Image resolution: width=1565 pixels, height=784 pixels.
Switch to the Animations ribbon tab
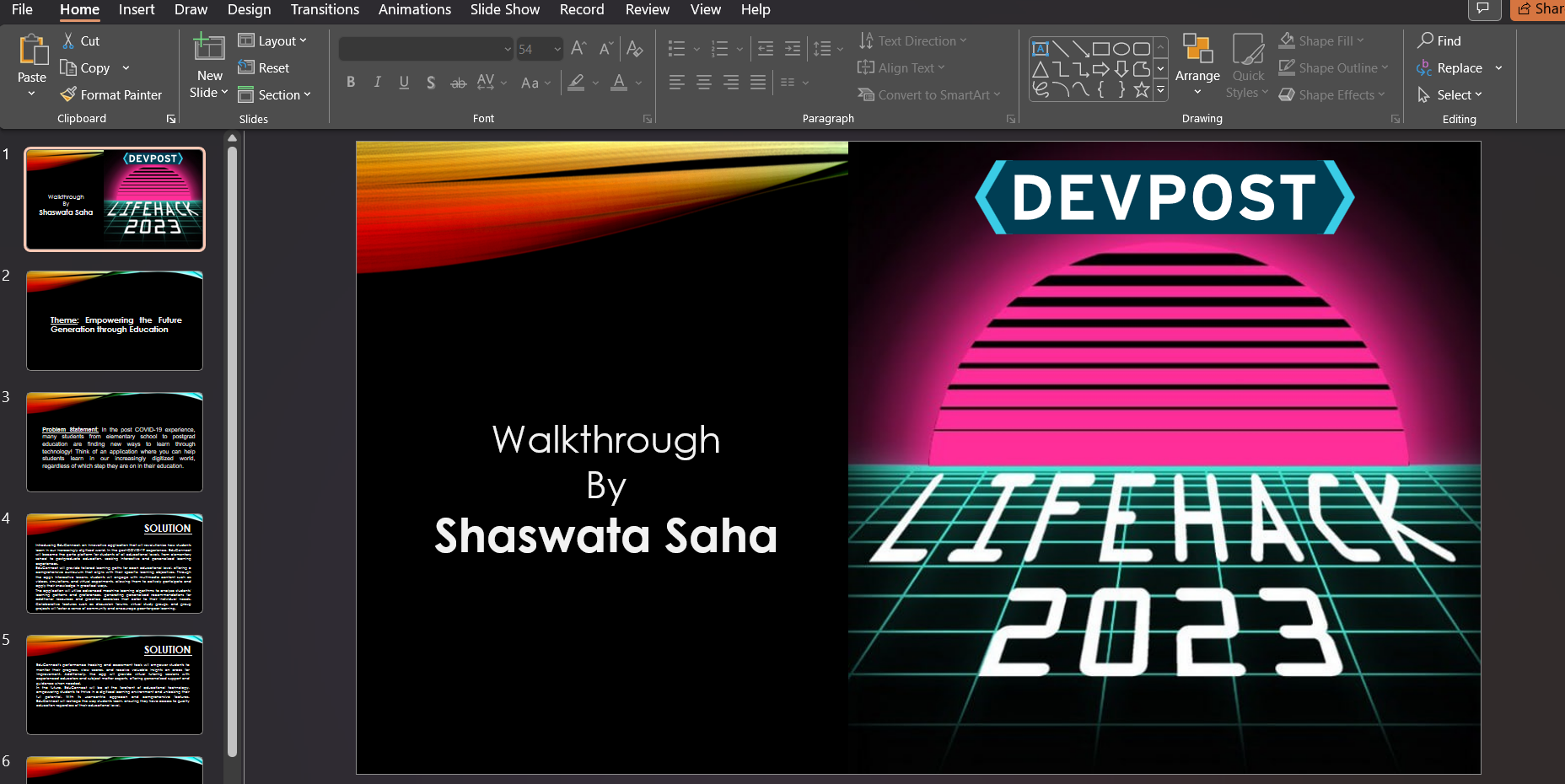415,9
